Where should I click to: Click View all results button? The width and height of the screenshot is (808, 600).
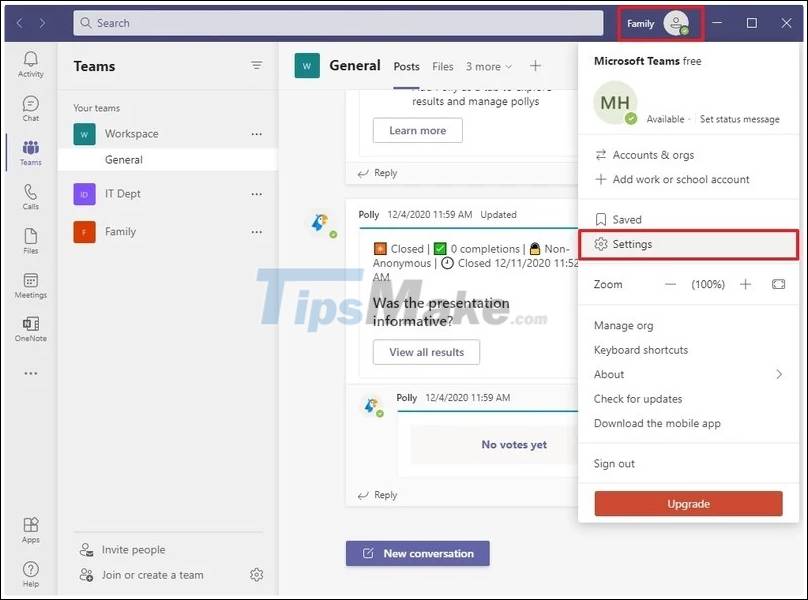pos(426,352)
